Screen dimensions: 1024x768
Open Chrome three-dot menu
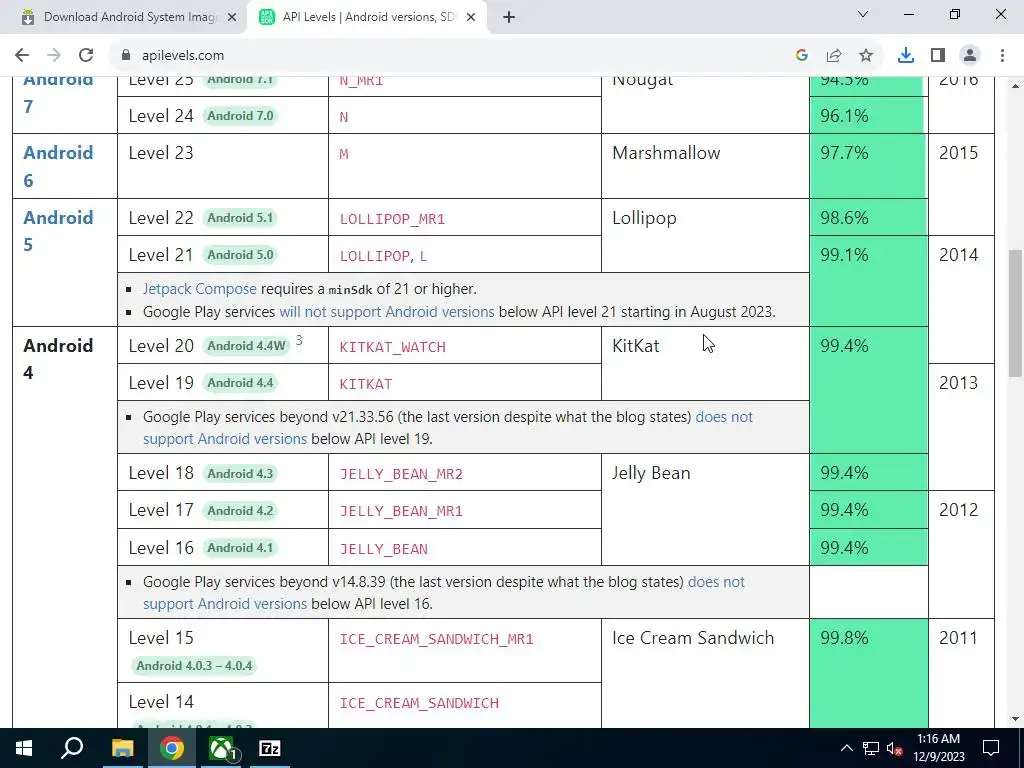coord(1002,56)
